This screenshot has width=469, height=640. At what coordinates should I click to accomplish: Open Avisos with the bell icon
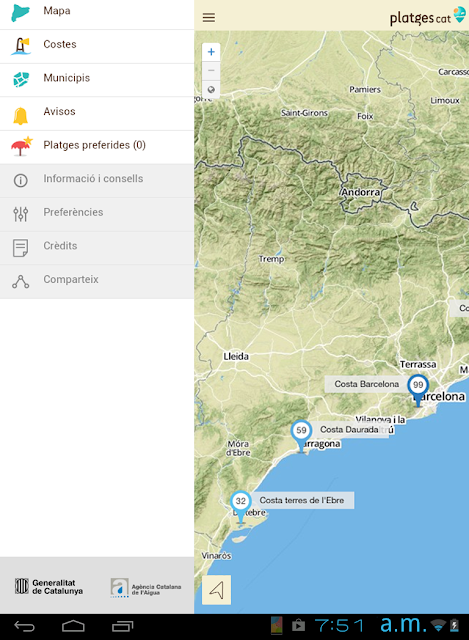point(97,114)
